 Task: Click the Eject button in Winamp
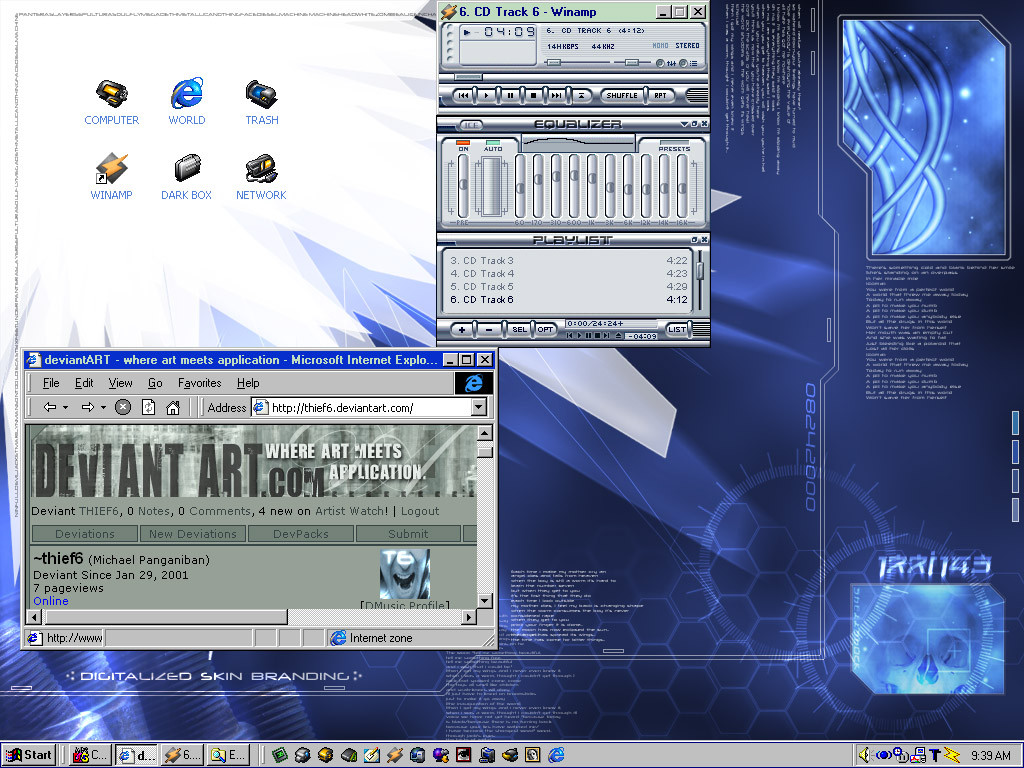coord(581,95)
